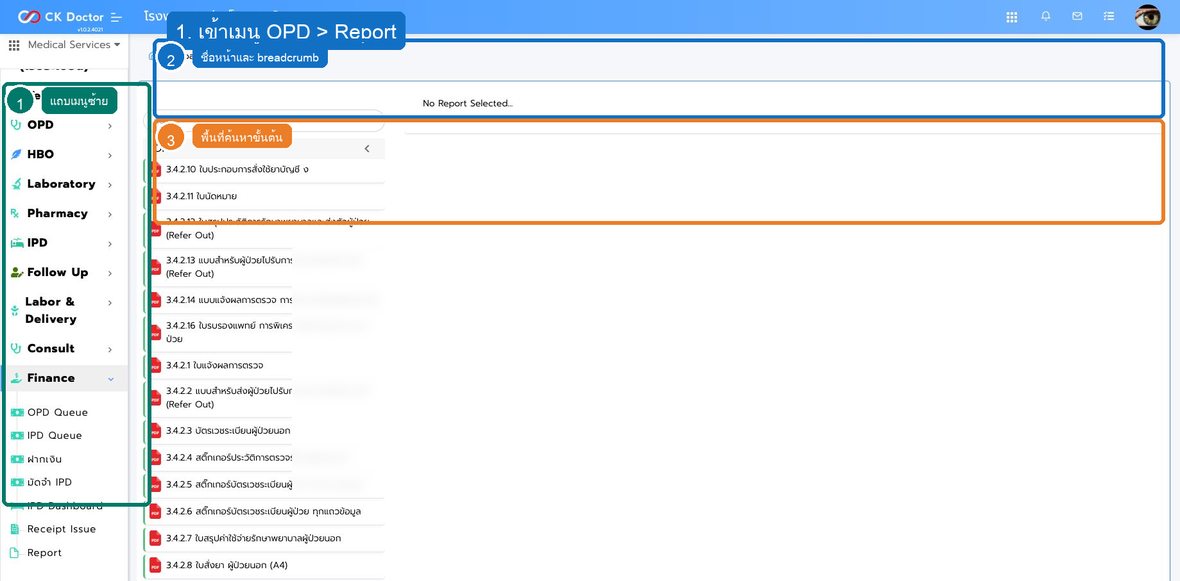This screenshot has height=581, width=1180.
Task: Toggle the sidebar hamburger icon beside CK Doctor
Action: 115,17
